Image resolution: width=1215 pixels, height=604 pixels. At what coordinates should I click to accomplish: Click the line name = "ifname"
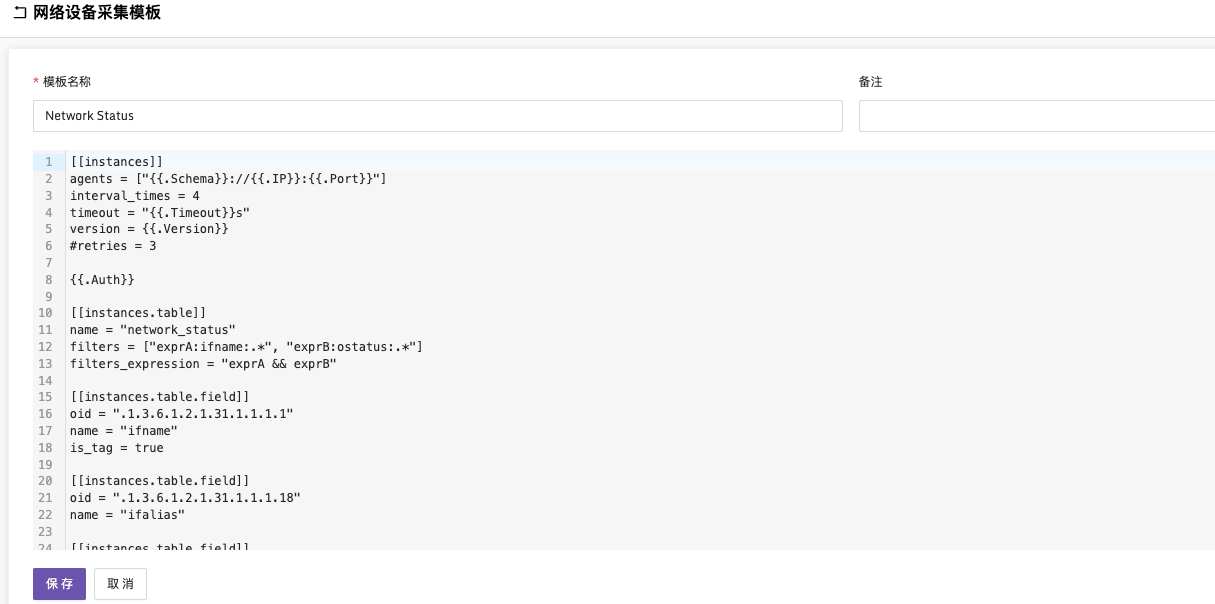123,431
